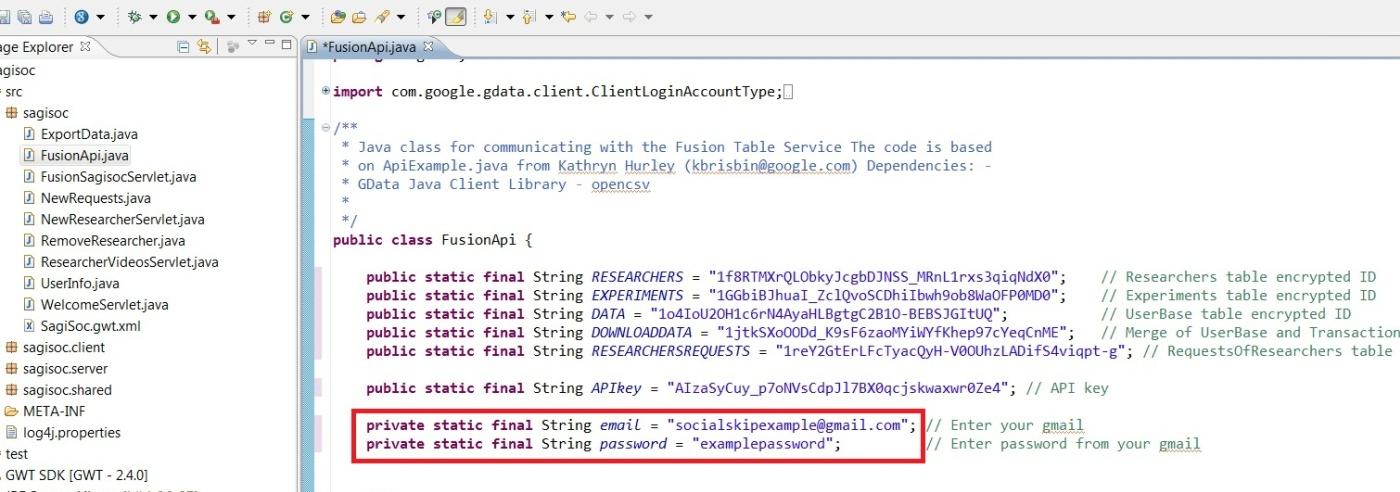
Task: Open the Package Explorer view menu triangle
Action: [252, 44]
